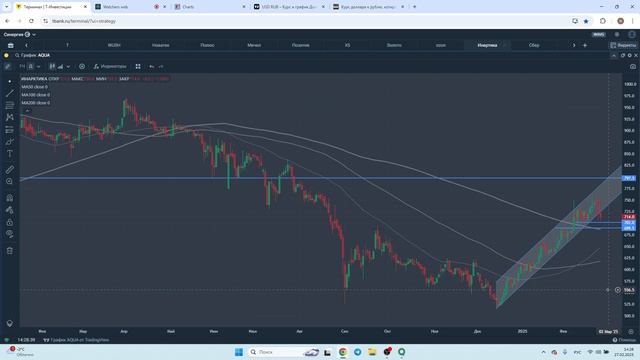Open the Помощь help link

[624, 340]
